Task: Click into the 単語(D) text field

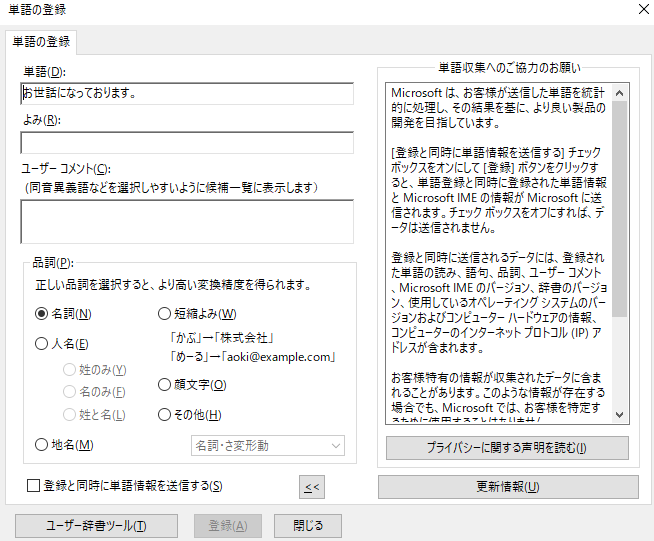Action: (x=187, y=93)
